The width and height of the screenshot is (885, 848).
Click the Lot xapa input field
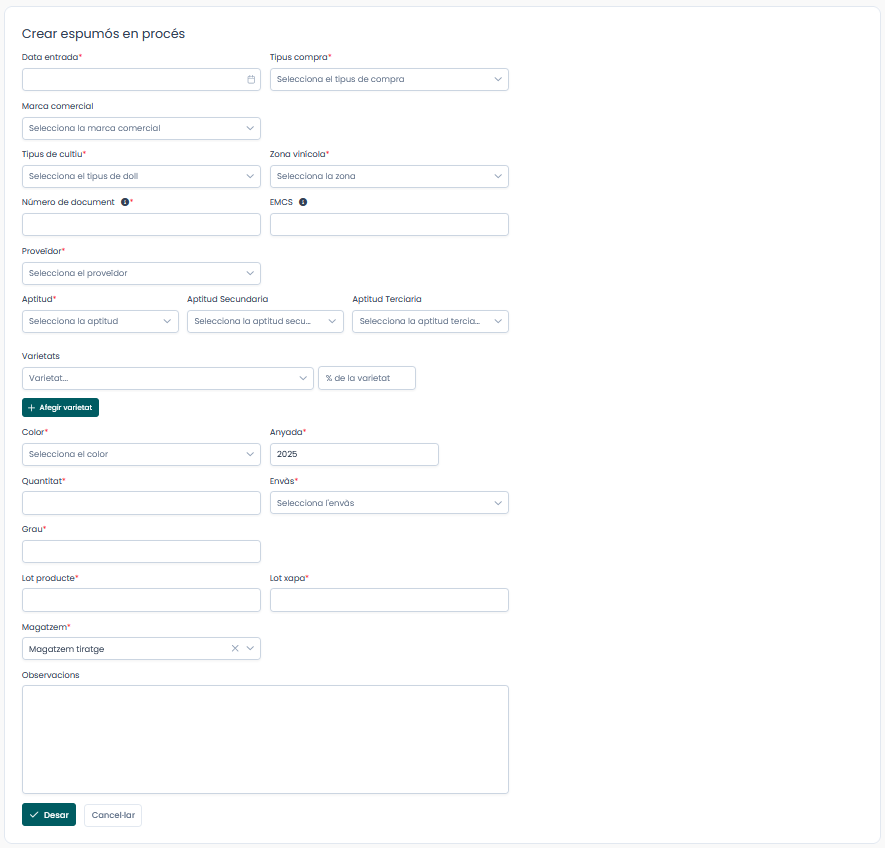tap(389, 600)
